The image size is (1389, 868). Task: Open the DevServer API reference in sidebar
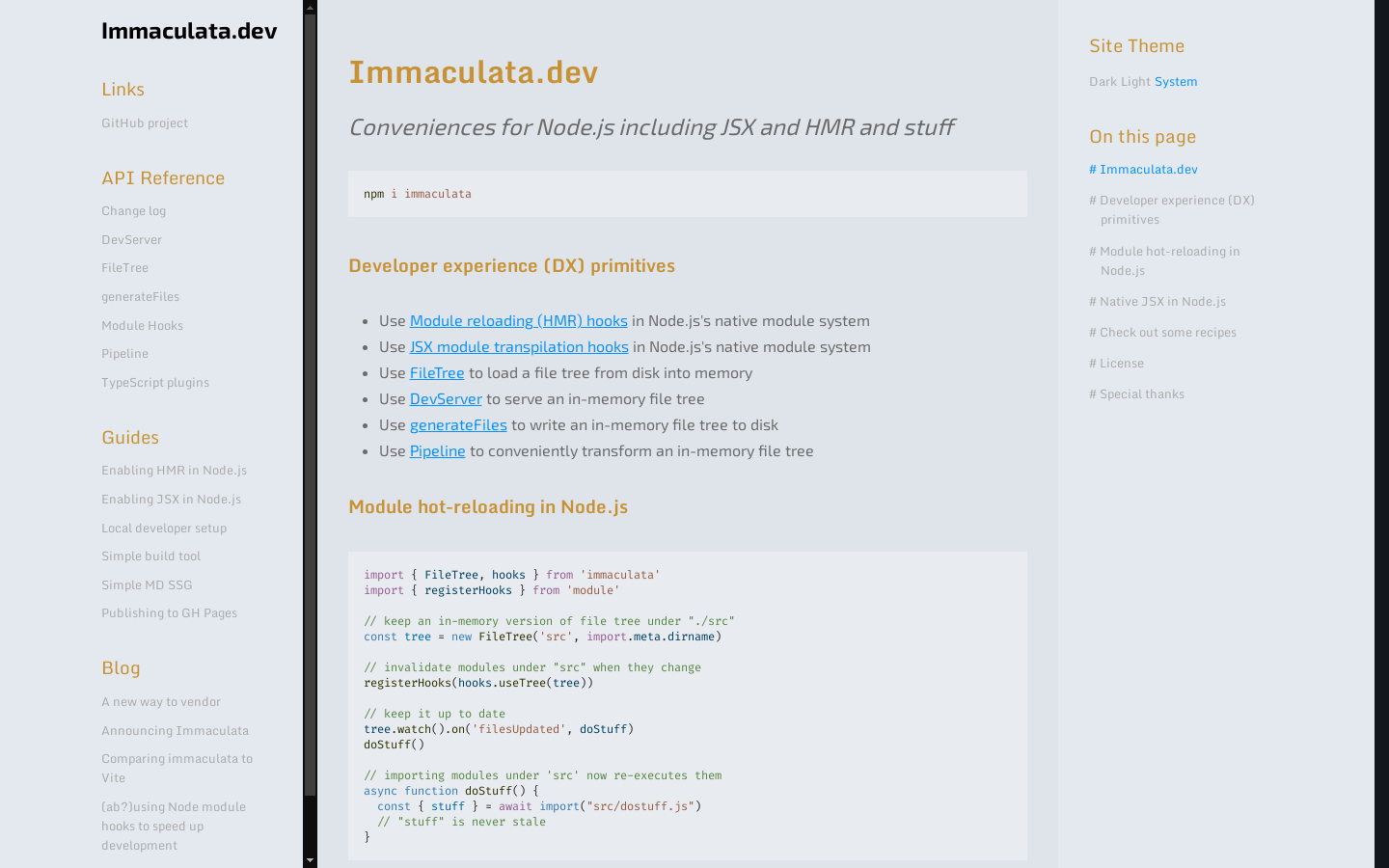click(x=132, y=240)
